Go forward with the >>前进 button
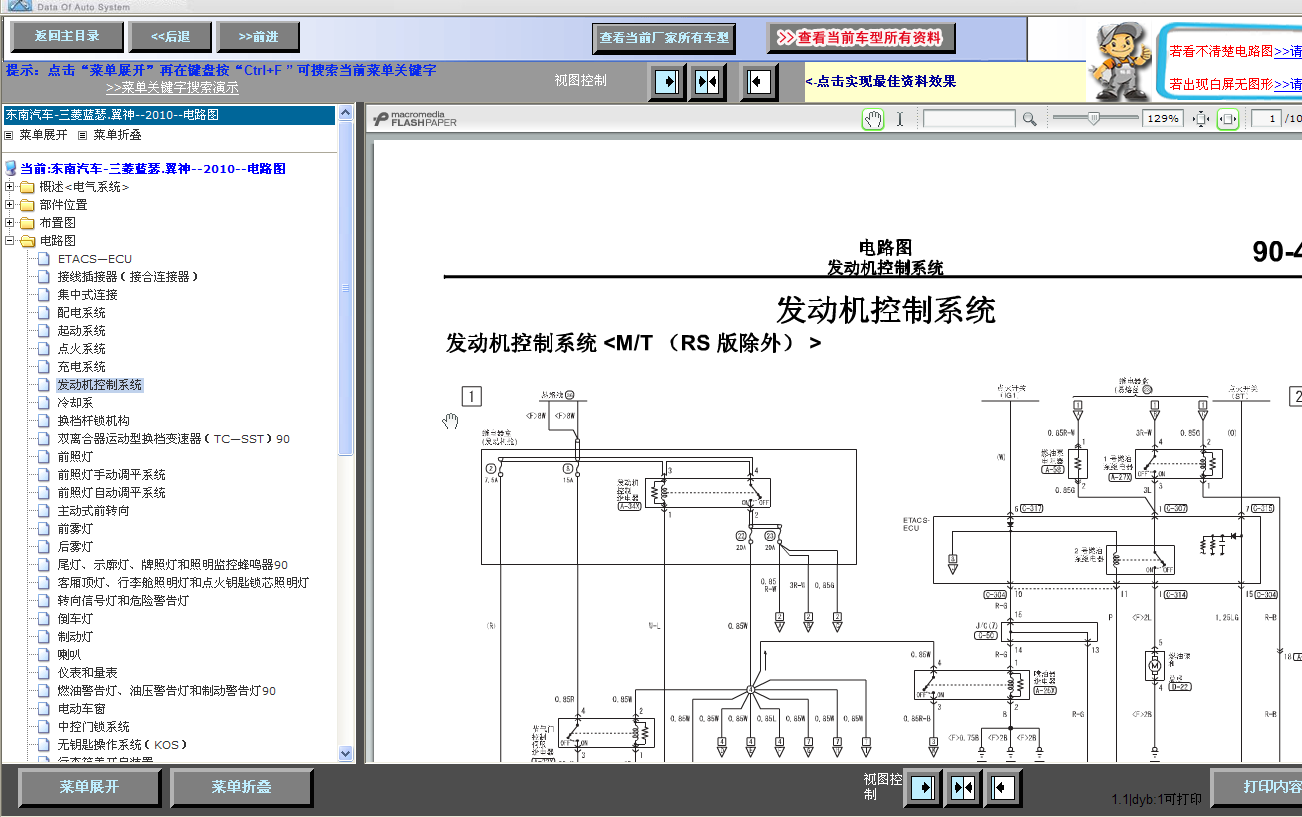 [258, 37]
